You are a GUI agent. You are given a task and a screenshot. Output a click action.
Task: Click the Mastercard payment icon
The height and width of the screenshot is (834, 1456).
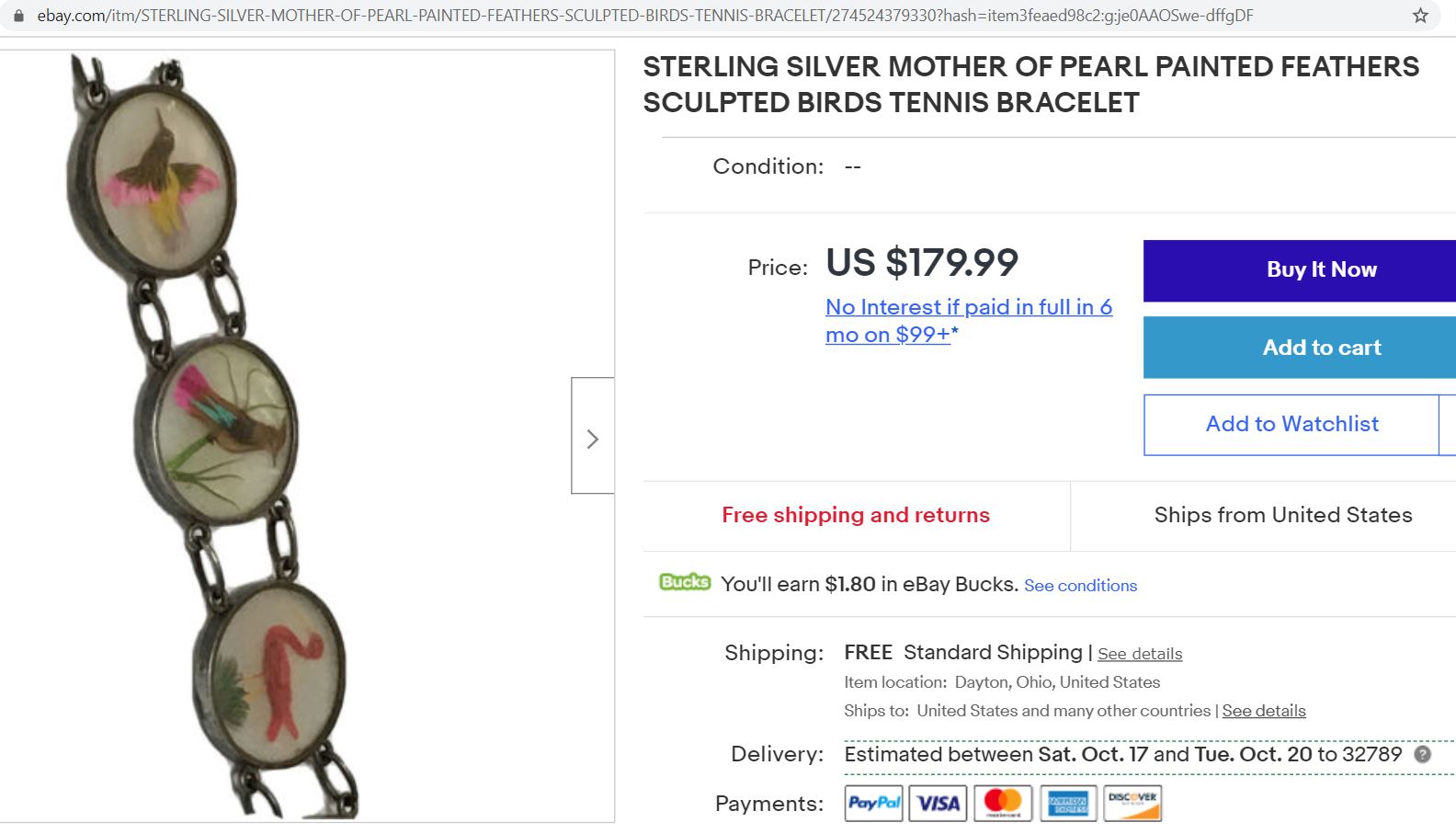[x=1003, y=803]
